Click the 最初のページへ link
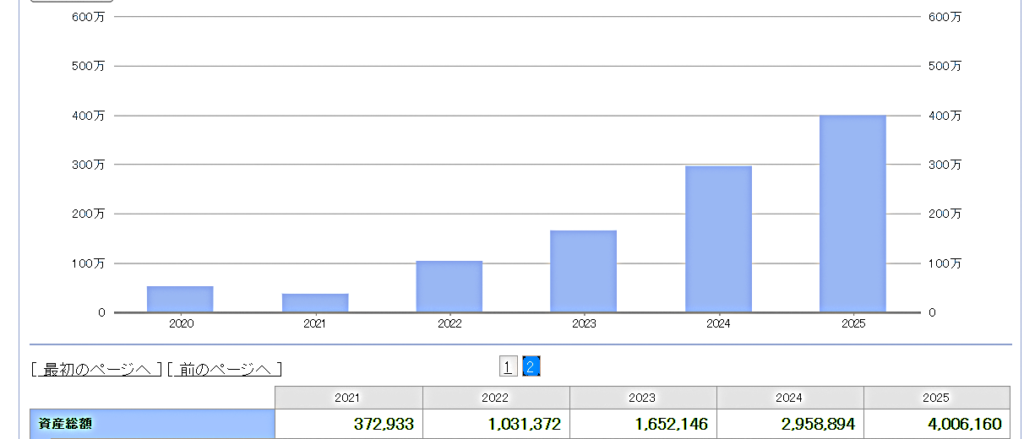1024x439 pixels. click(97, 369)
